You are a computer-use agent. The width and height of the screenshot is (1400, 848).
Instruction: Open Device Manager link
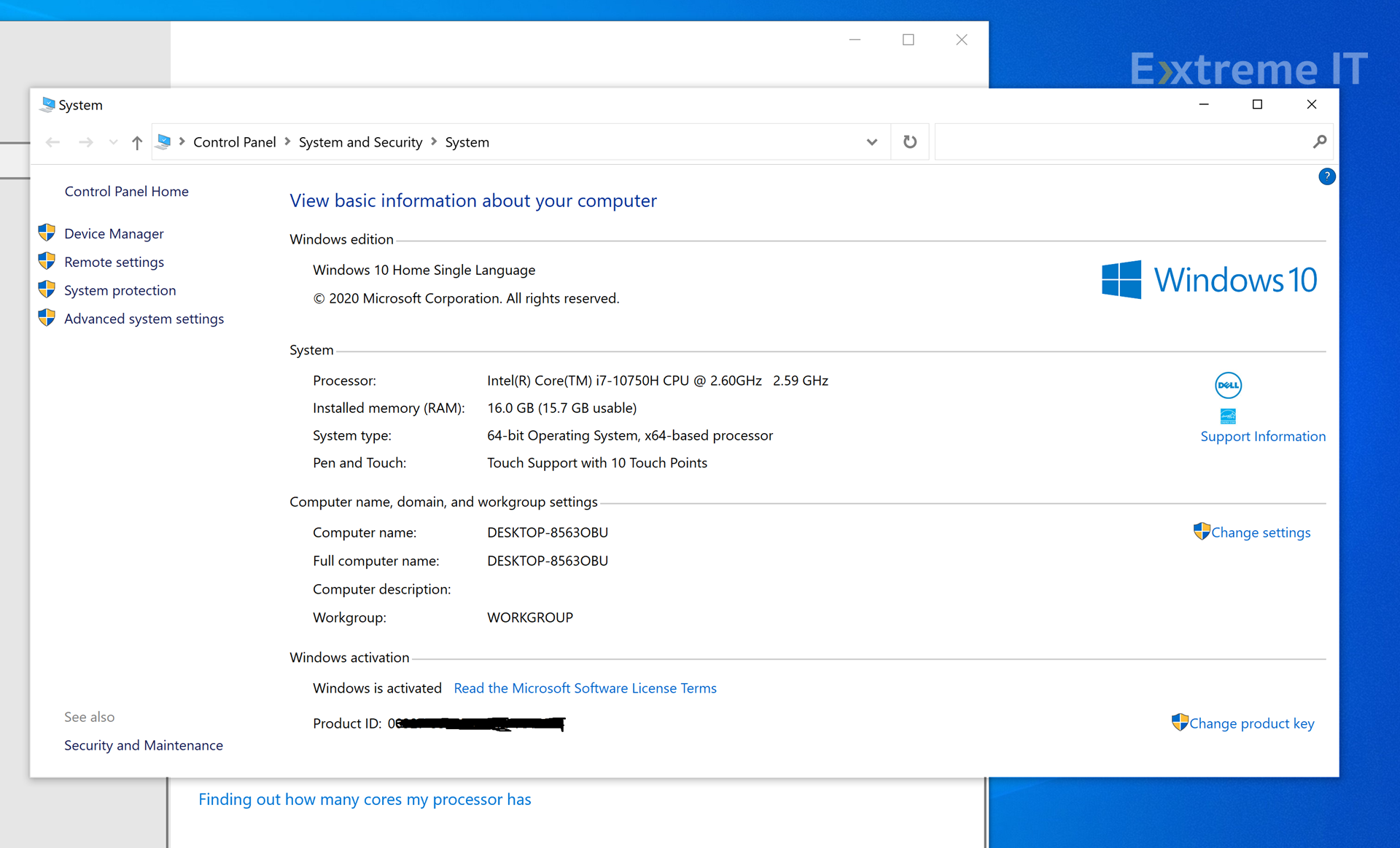pyautogui.click(x=114, y=233)
